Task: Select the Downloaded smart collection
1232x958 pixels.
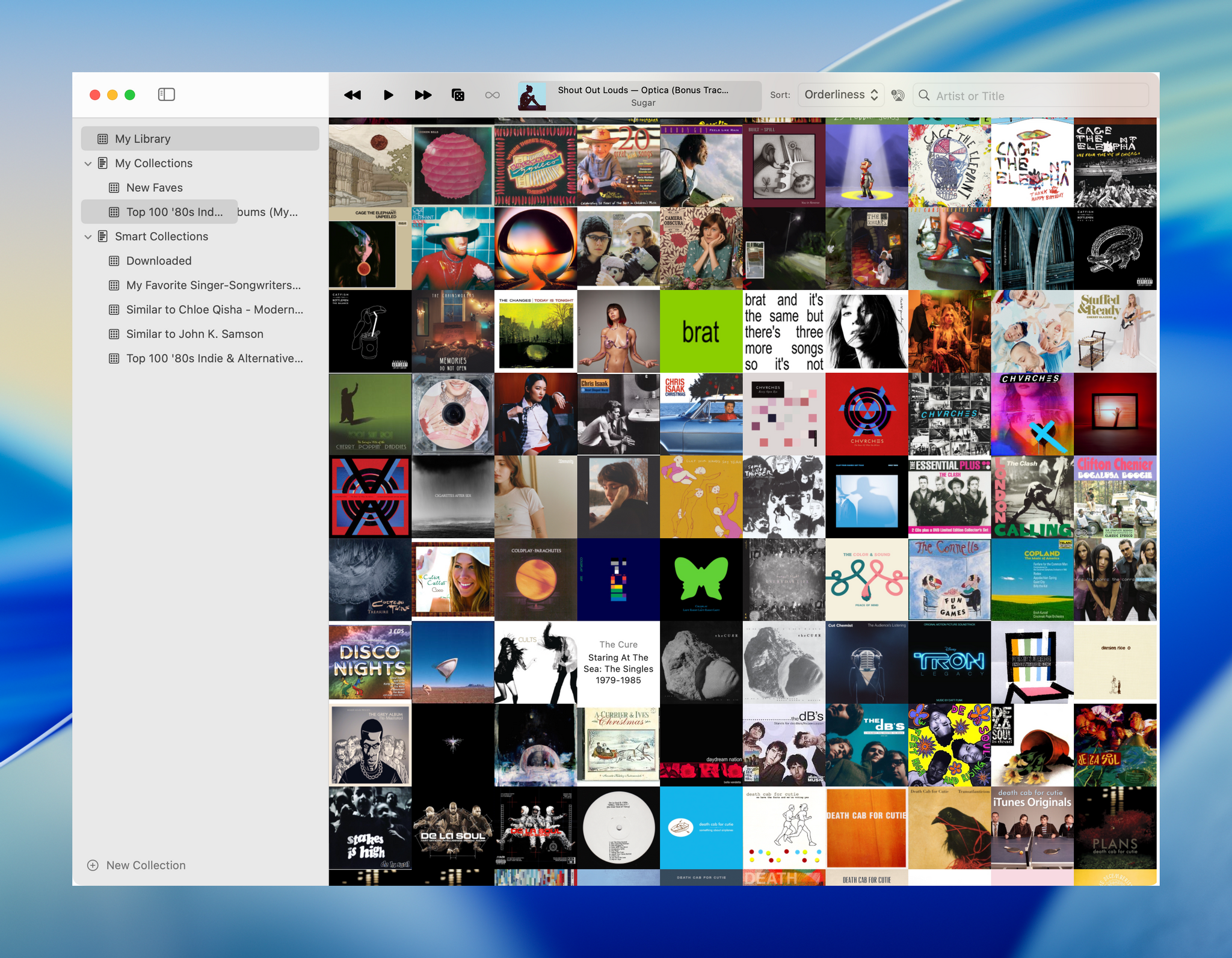Action: 159,261
